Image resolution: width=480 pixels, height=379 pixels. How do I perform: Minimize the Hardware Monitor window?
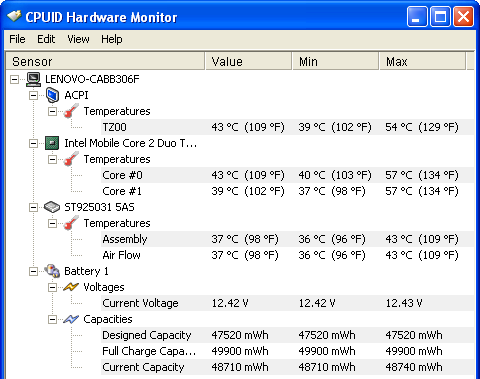pyautogui.click(x=417, y=16)
